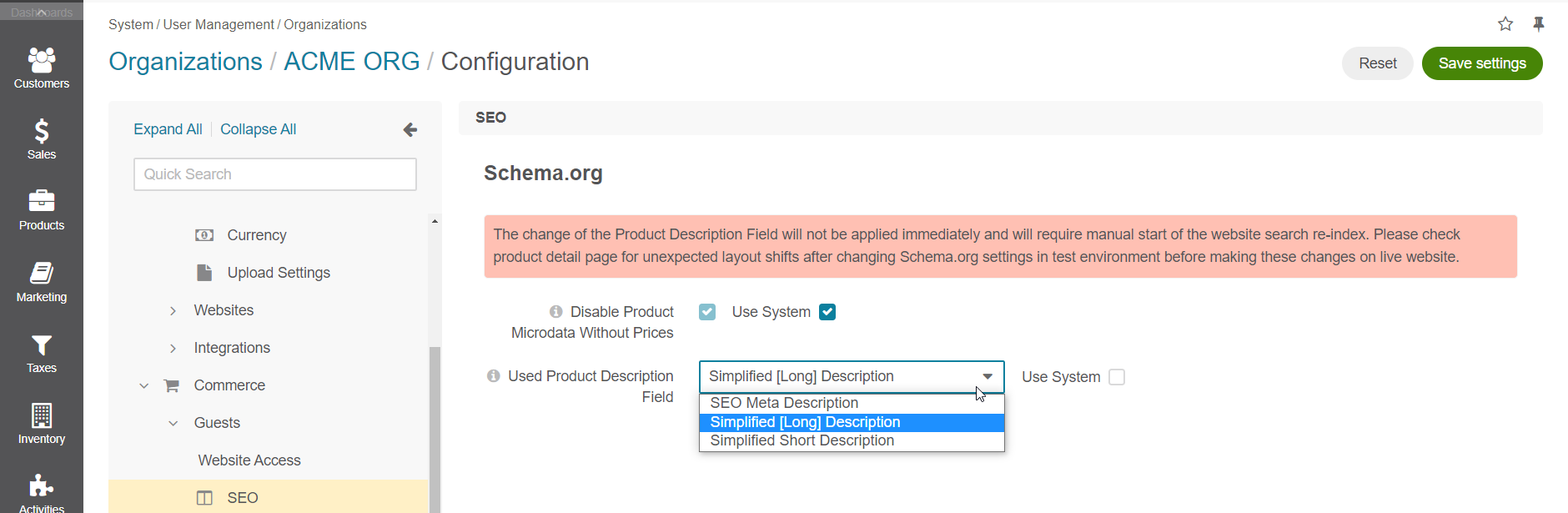The height and width of the screenshot is (513, 1568).
Task: Expand the Integrations tree node
Action: (x=173, y=348)
